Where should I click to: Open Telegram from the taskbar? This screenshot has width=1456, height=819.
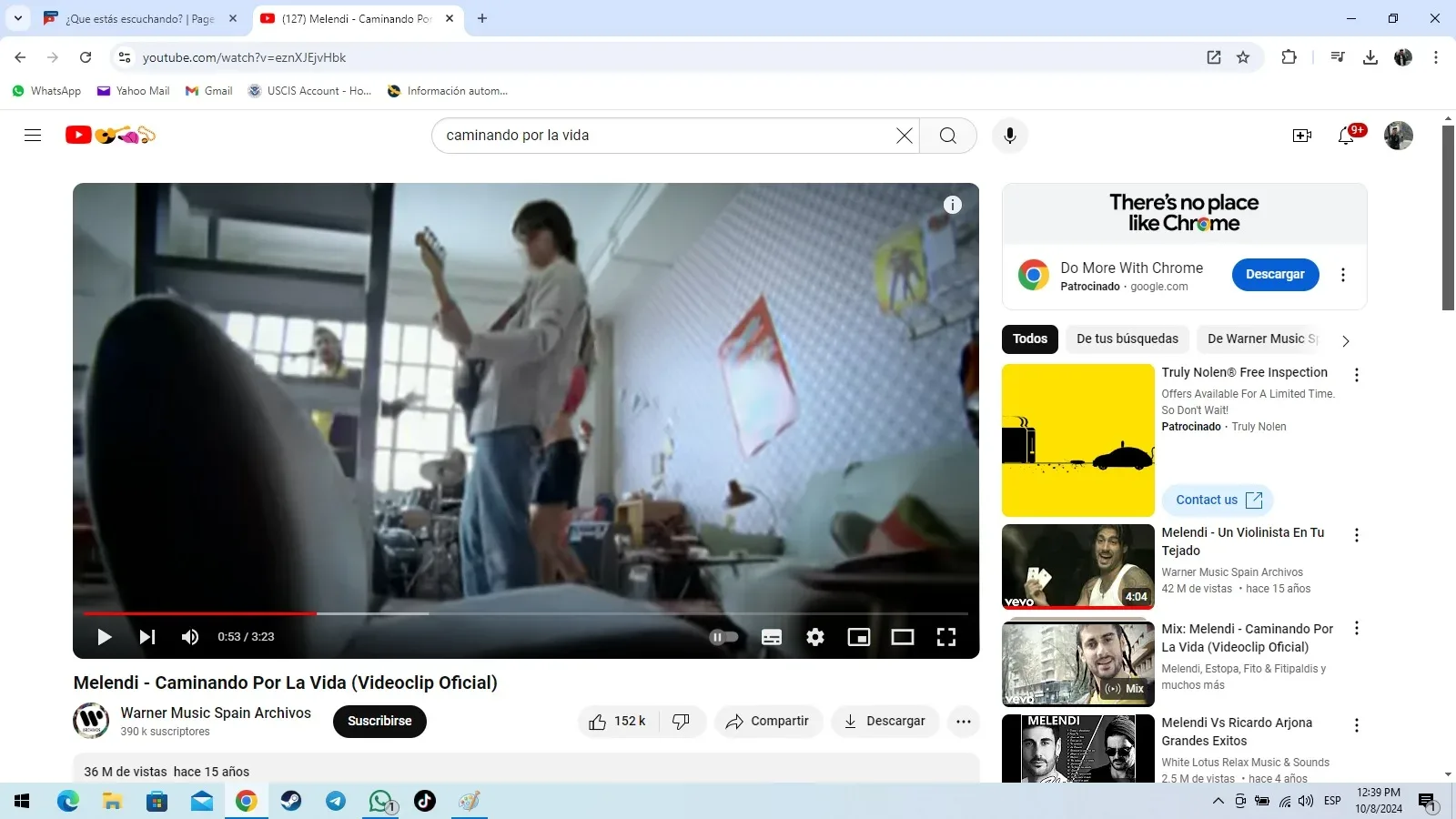point(336,801)
